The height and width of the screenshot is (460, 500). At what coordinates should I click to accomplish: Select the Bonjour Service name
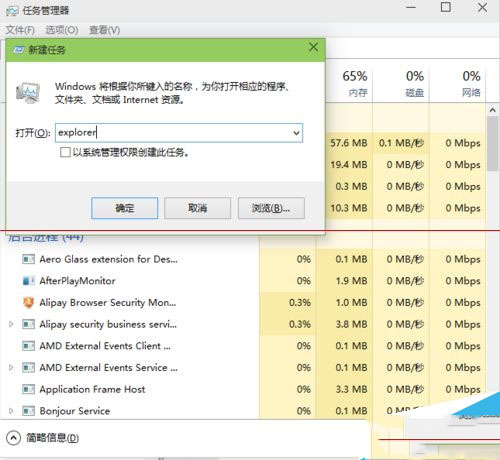tap(75, 411)
